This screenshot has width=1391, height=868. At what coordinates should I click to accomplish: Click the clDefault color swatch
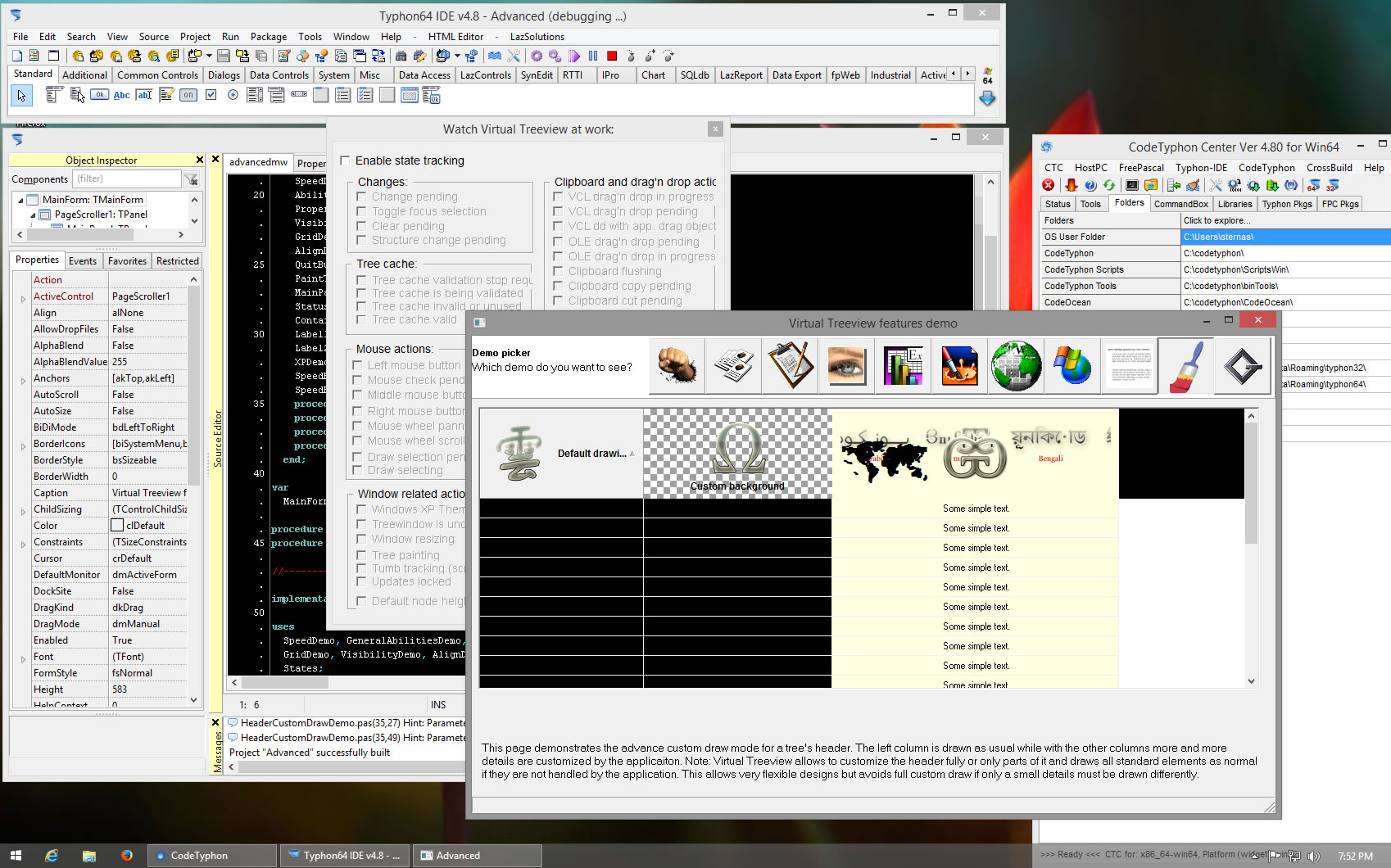click(117, 526)
